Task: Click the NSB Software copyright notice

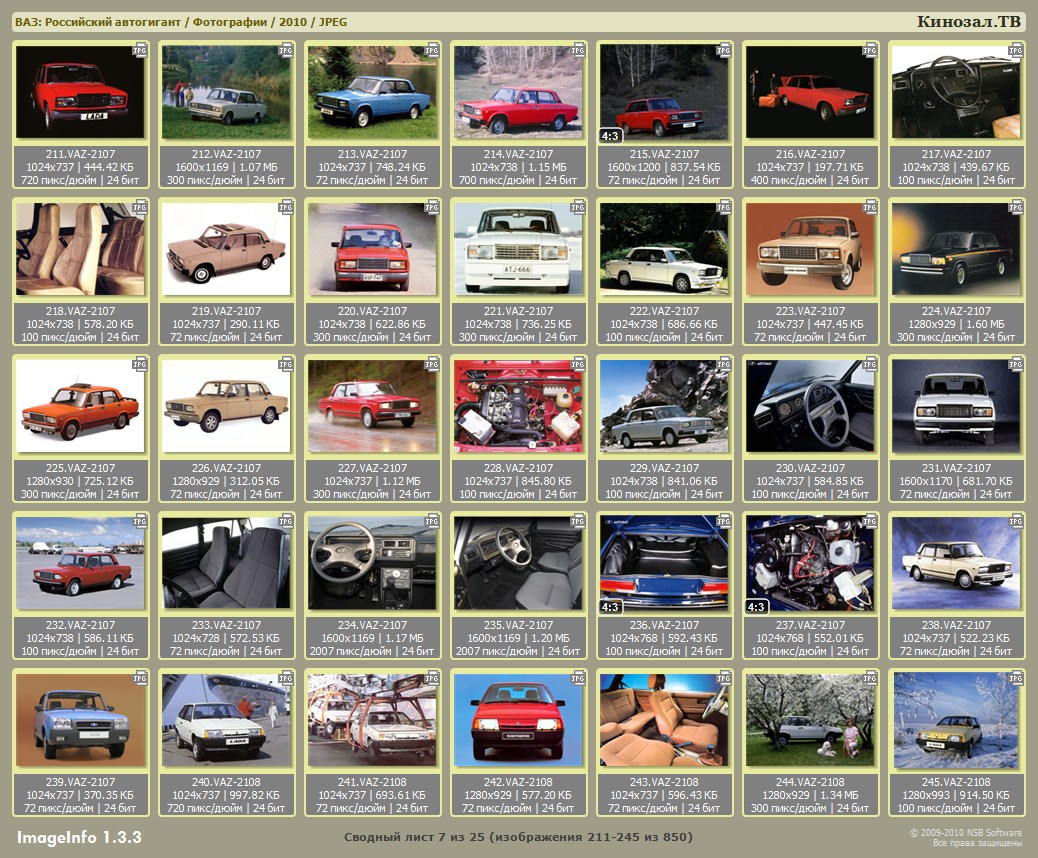Action: 965,837
